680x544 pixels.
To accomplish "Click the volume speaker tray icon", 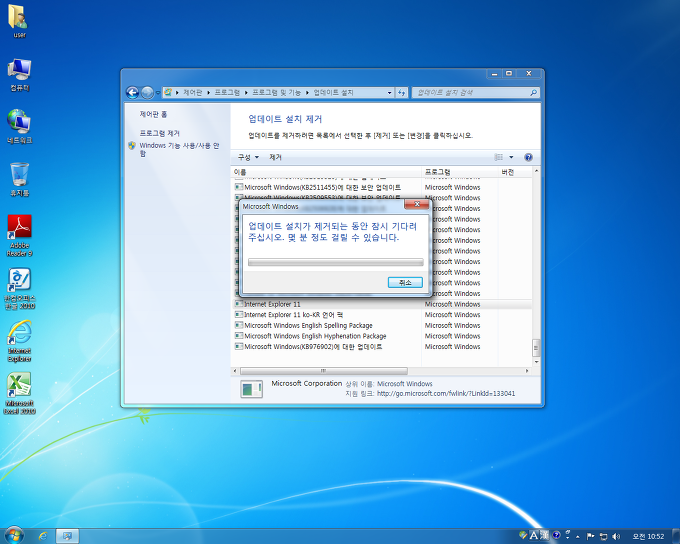I will [x=615, y=537].
